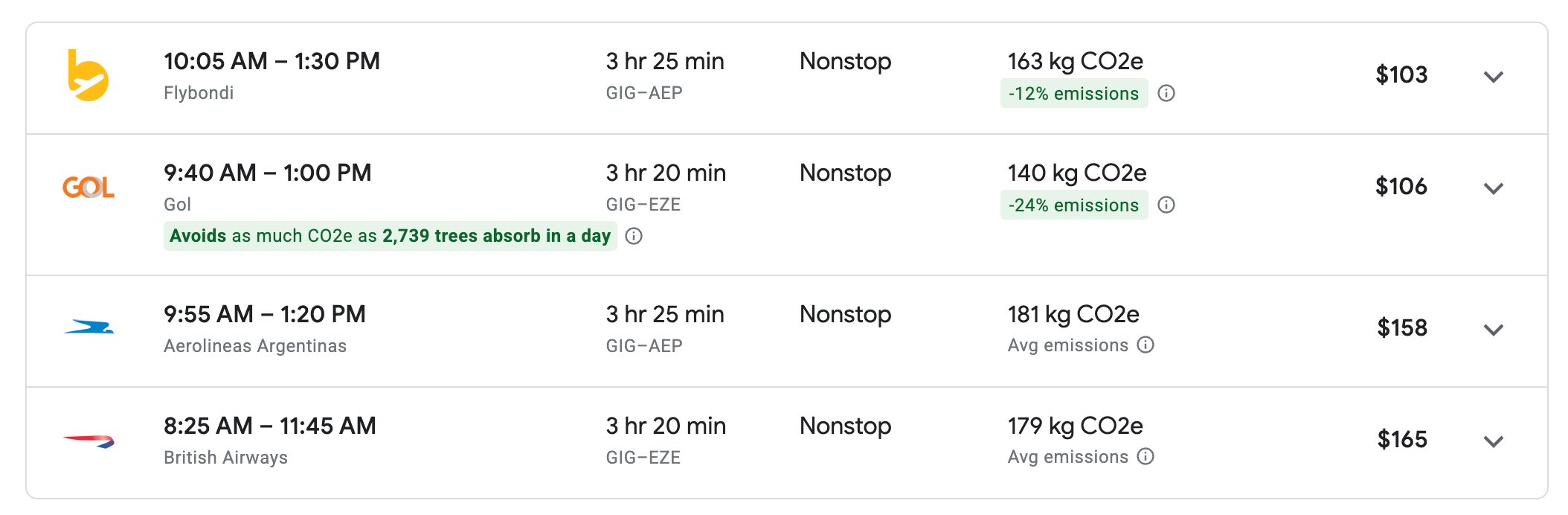This screenshot has height=515, width=1568.
Task: Select the 9:40 AM – 1:00 PM flight
Action: (x=787, y=205)
